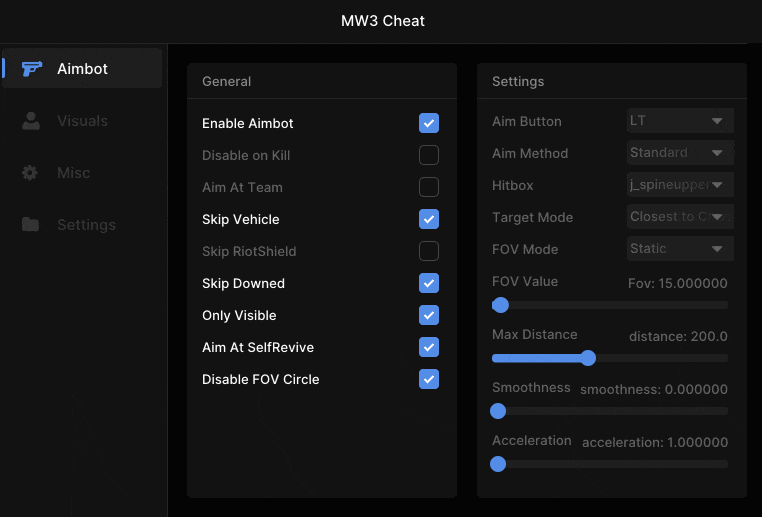Click the Smoothness slider handle
Viewport: 769px width, 517px height.
coord(498,411)
